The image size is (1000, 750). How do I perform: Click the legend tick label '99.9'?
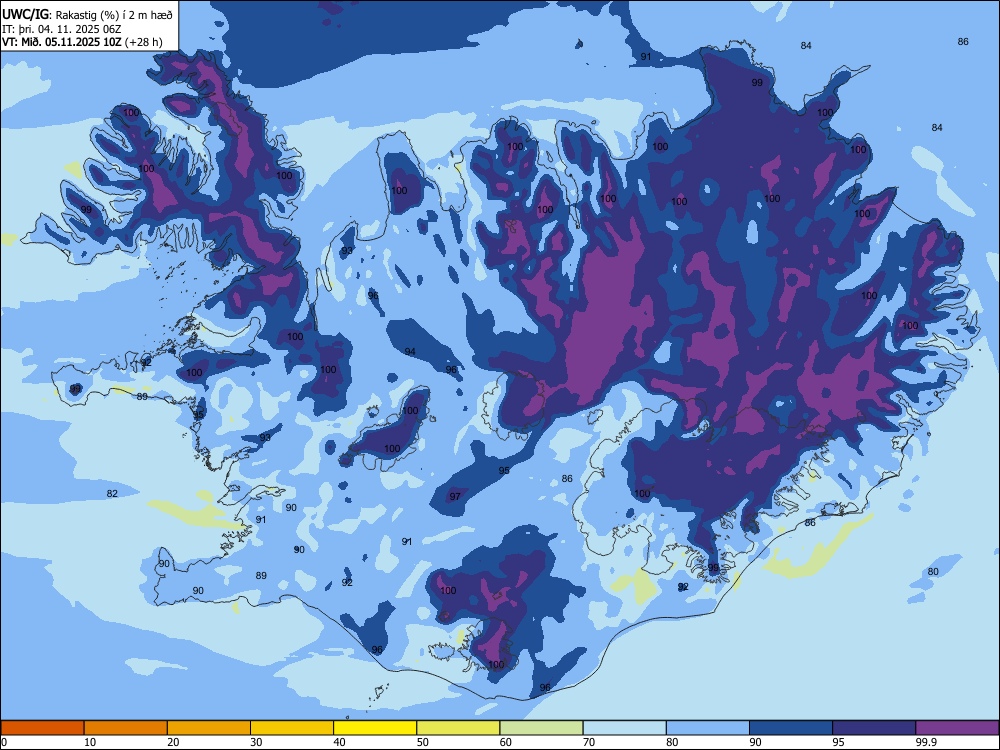click(x=926, y=742)
